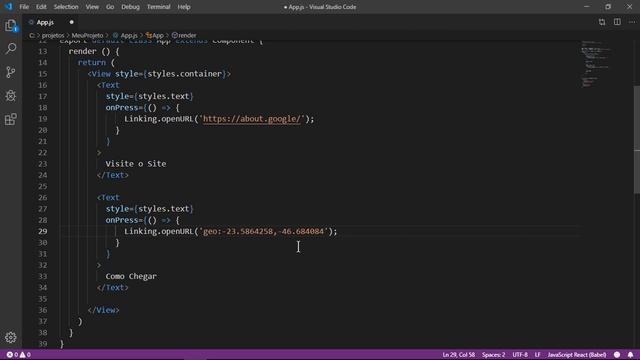Click the Open Changes icon in editor toolbar

tap(602, 22)
